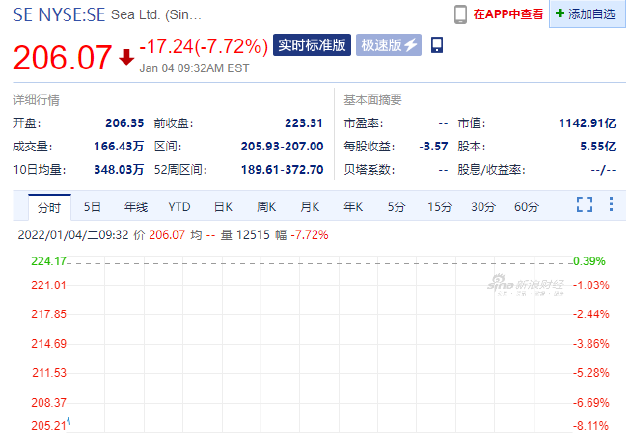Image resolution: width=630 pixels, height=433 pixels.
Task: Click the chart info line date 2022/01/04
Action: pos(52,235)
